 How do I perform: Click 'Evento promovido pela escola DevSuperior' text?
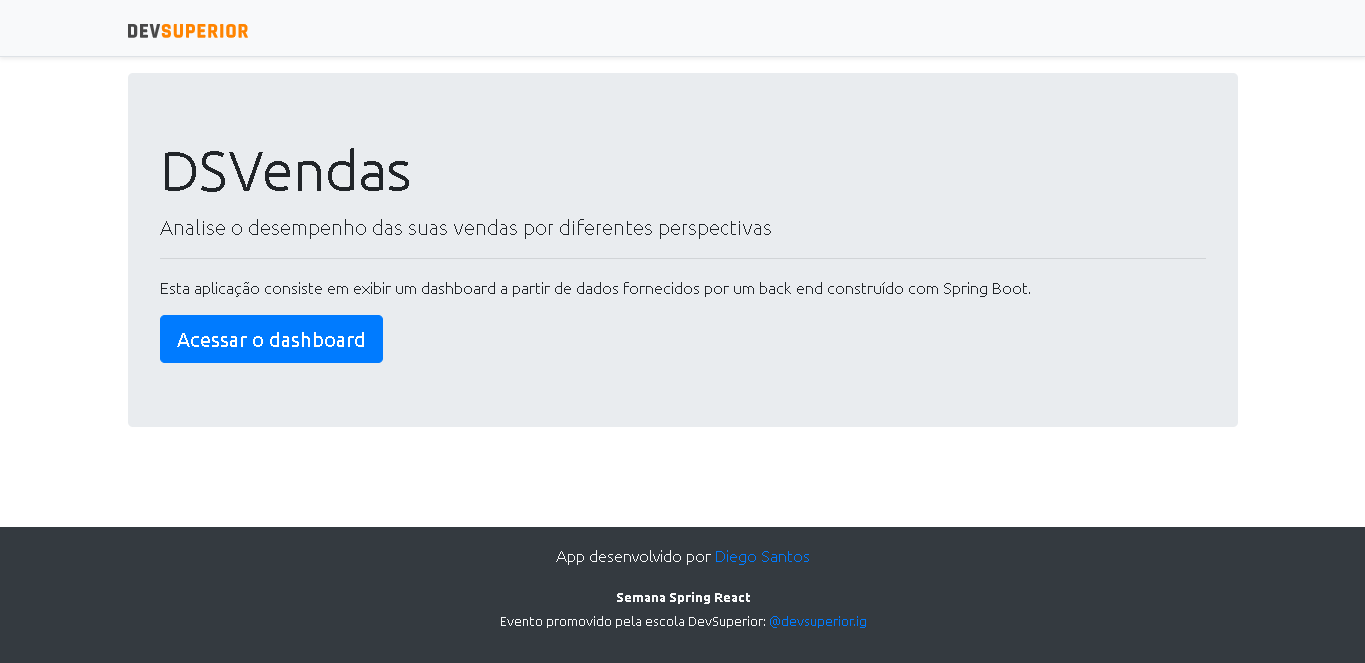coord(632,621)
